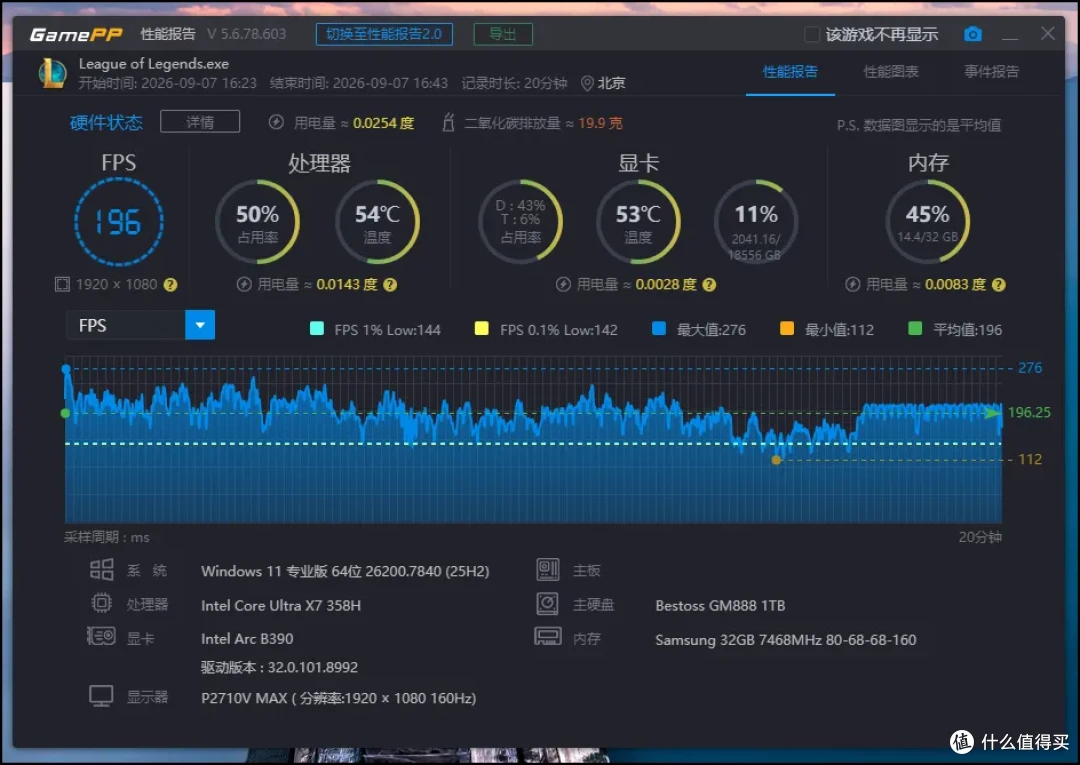Click the monitor display icon in specs list

[101, 696]
